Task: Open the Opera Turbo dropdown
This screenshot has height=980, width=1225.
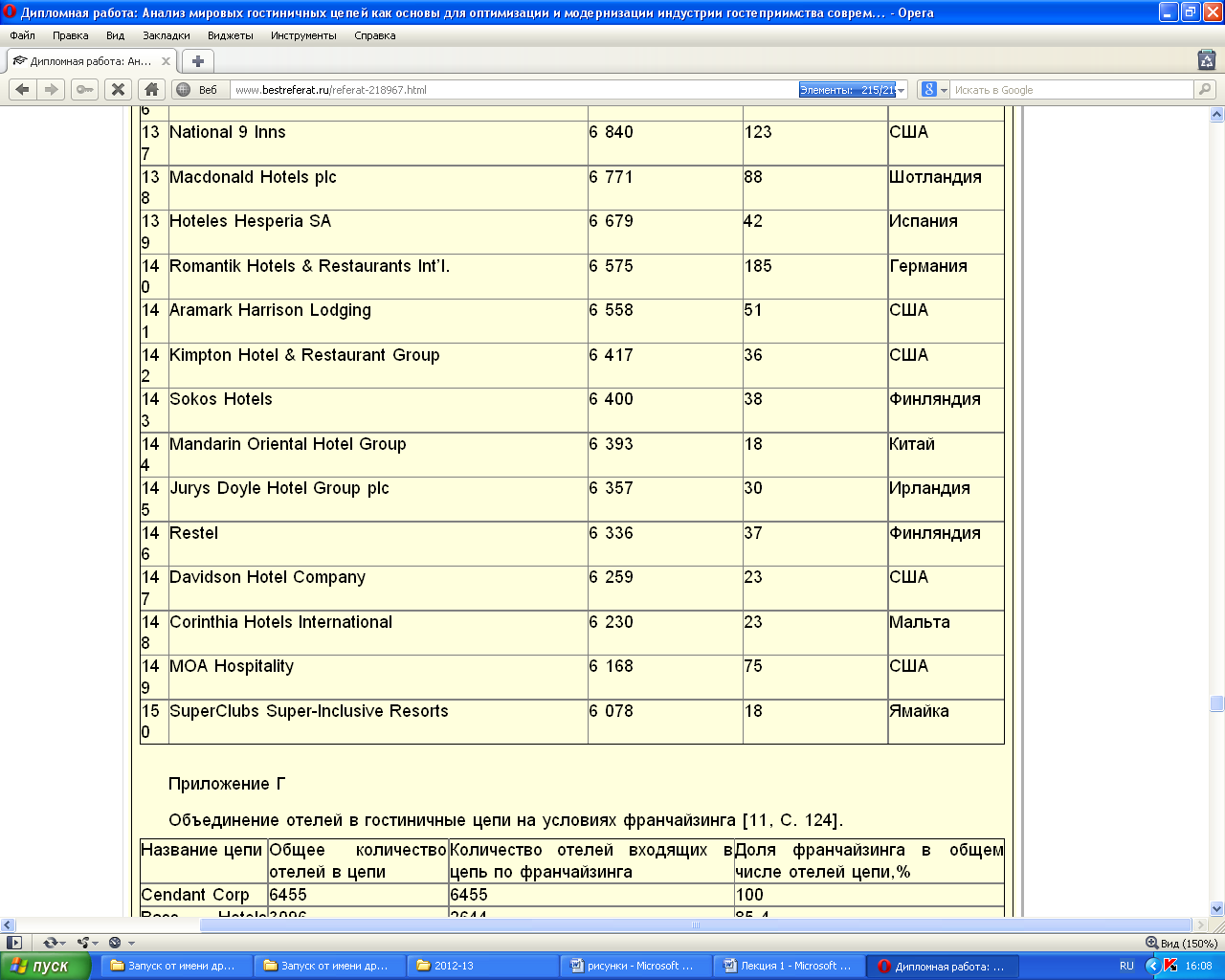Action: point(122,943)
